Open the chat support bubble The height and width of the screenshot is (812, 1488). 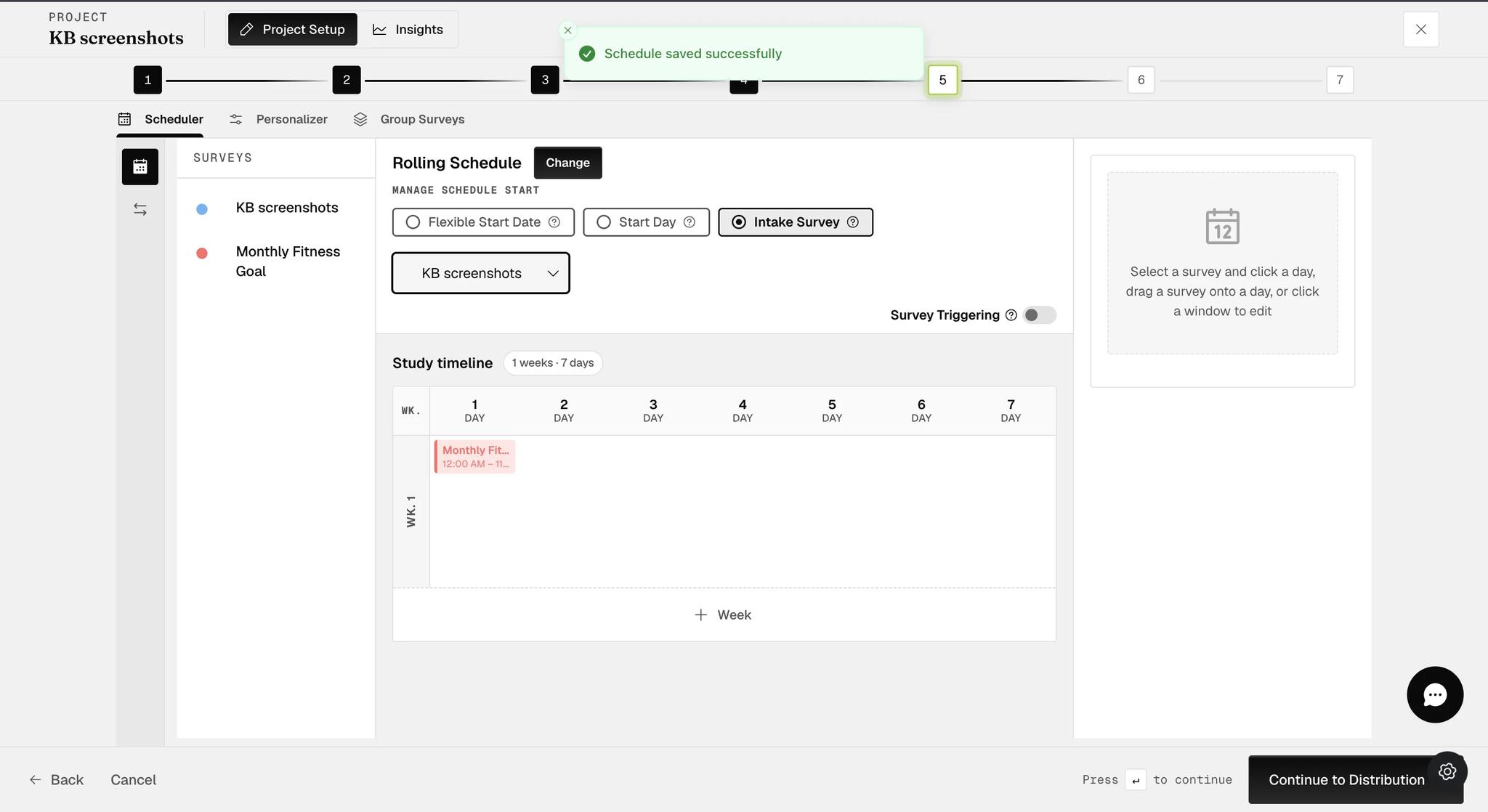[1435, 694]
